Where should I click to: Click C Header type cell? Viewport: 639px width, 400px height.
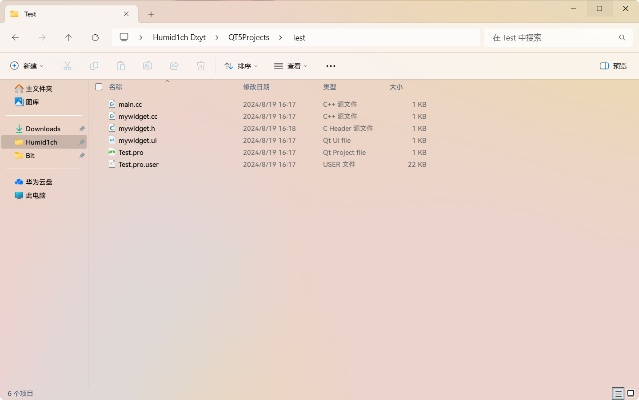pyautogui.click(x=348, y=128)
